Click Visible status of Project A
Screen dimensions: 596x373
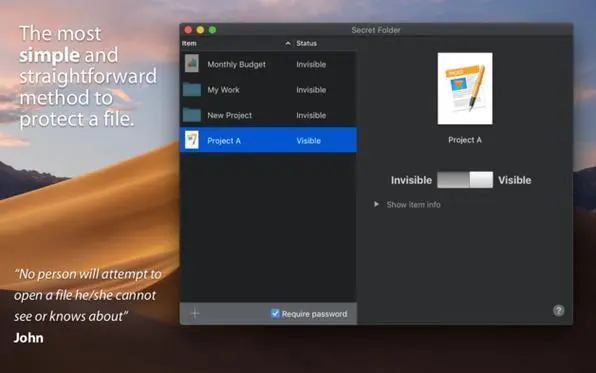coord(308,141)
